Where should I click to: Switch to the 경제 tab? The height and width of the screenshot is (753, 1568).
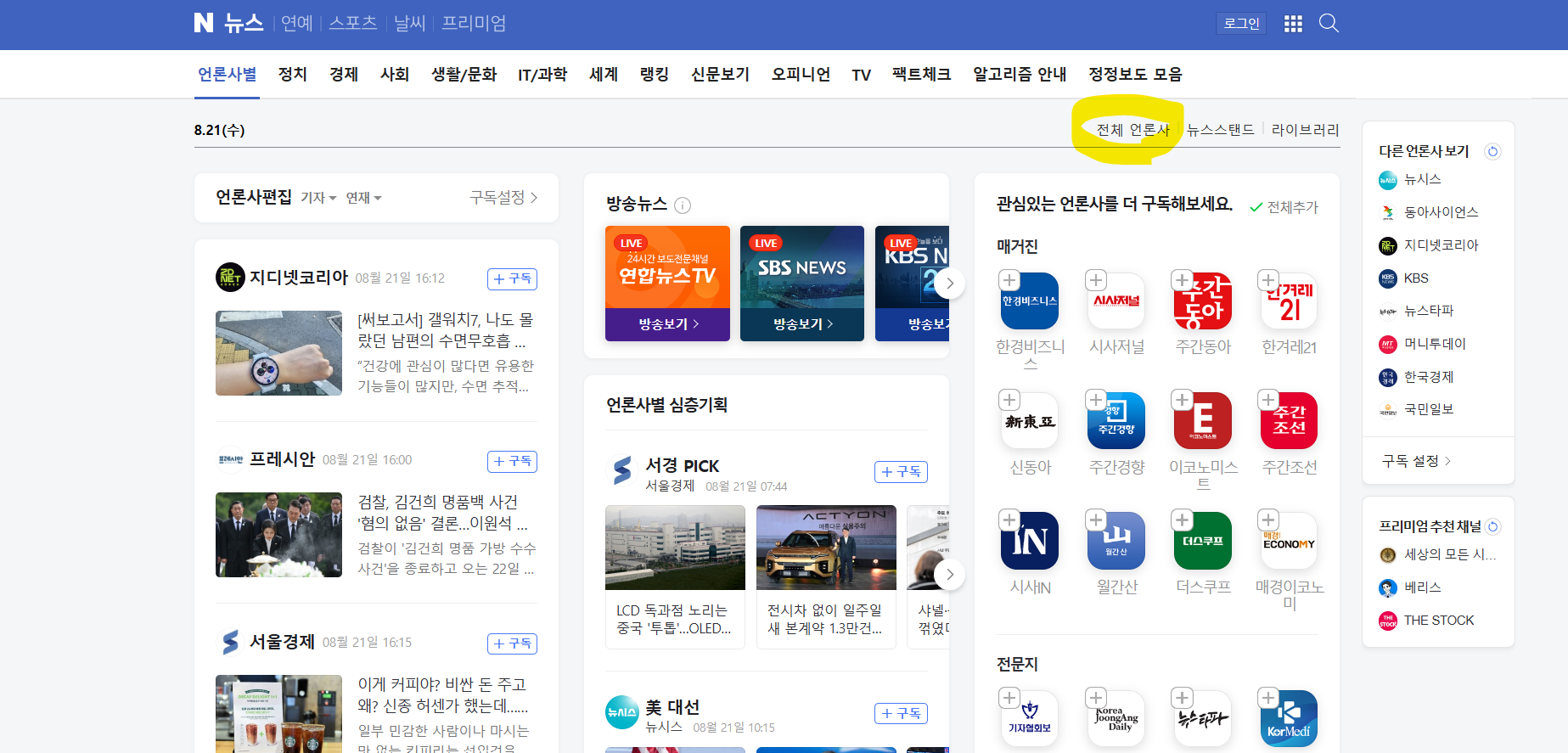[344, 74]
